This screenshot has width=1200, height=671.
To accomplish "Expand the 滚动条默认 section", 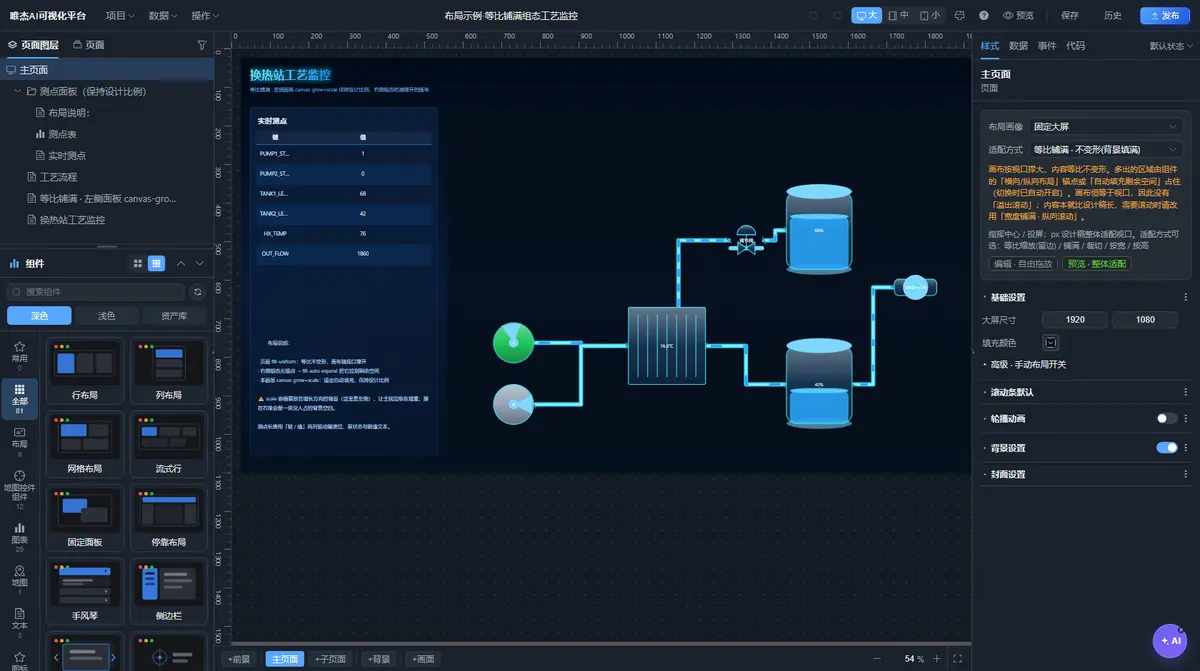I will point(1012,392).
